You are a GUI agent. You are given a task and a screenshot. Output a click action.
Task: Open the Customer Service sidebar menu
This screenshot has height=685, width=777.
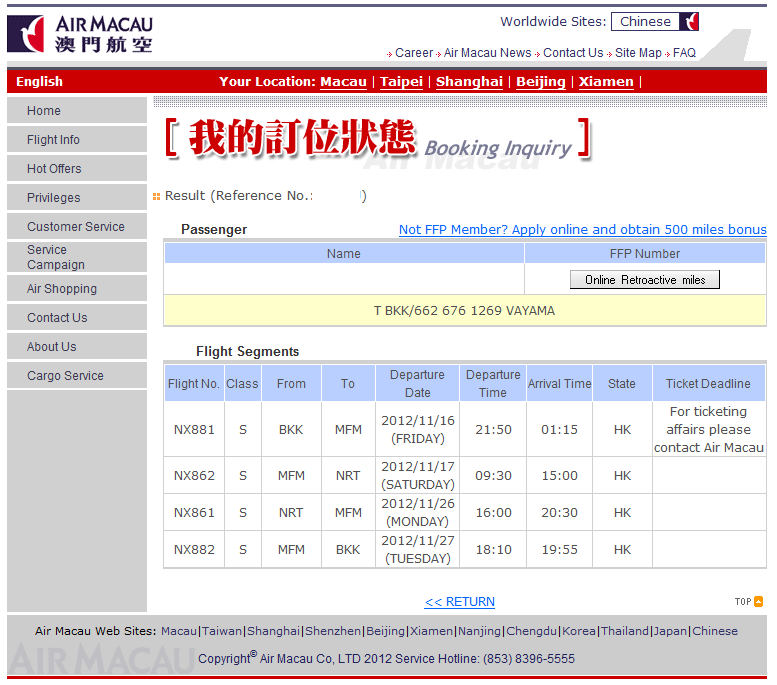77,226
